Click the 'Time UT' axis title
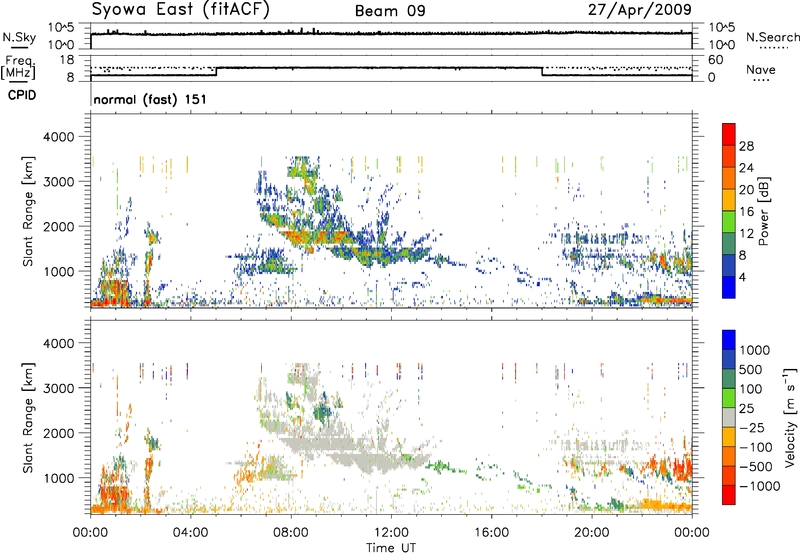This screenshot has width=800, height=554. (391, 548)
